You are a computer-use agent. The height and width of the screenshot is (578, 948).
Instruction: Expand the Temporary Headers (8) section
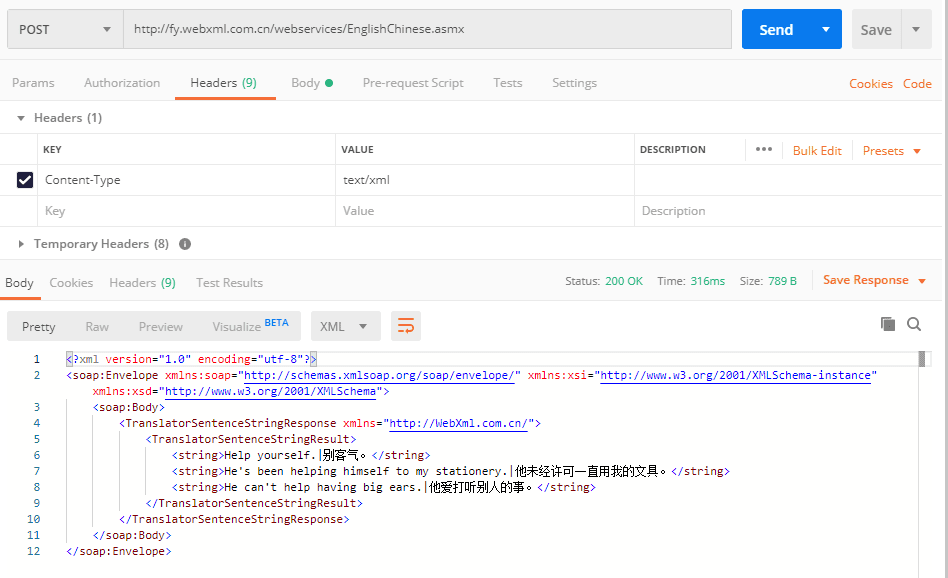[x=21, y=244]
